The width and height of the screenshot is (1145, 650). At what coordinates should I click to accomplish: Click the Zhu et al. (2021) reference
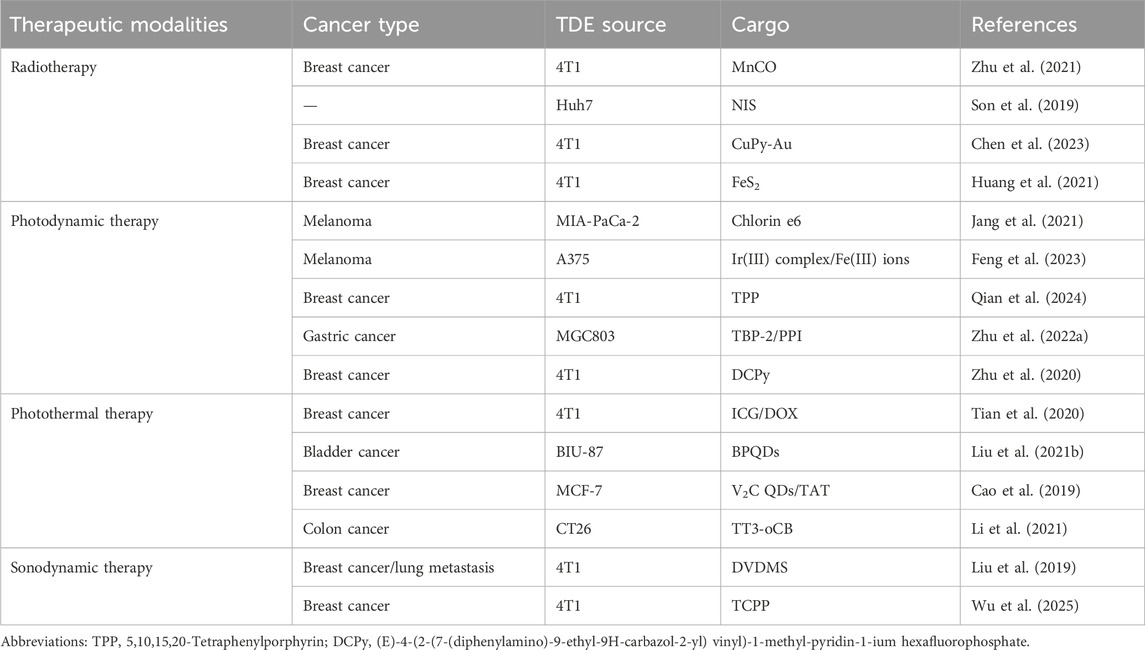tap(1025, 67)
